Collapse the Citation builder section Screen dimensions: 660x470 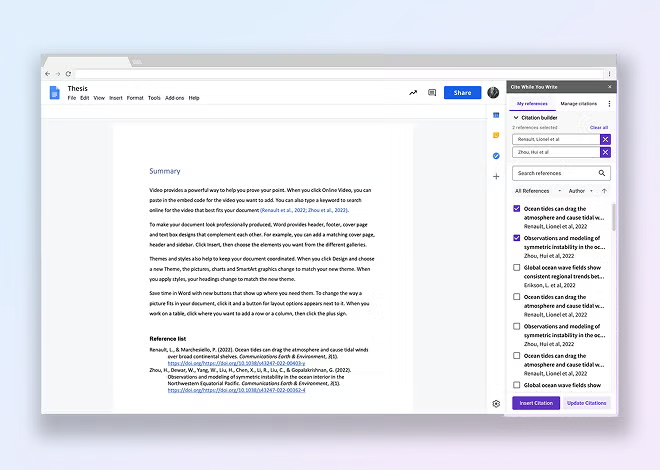click(515, 118)
